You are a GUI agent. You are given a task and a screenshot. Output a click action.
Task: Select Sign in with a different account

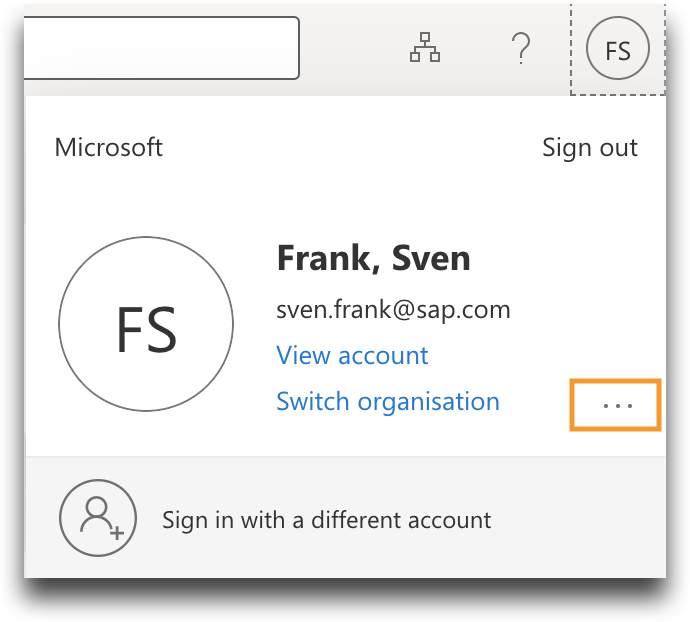coord(326,520)
